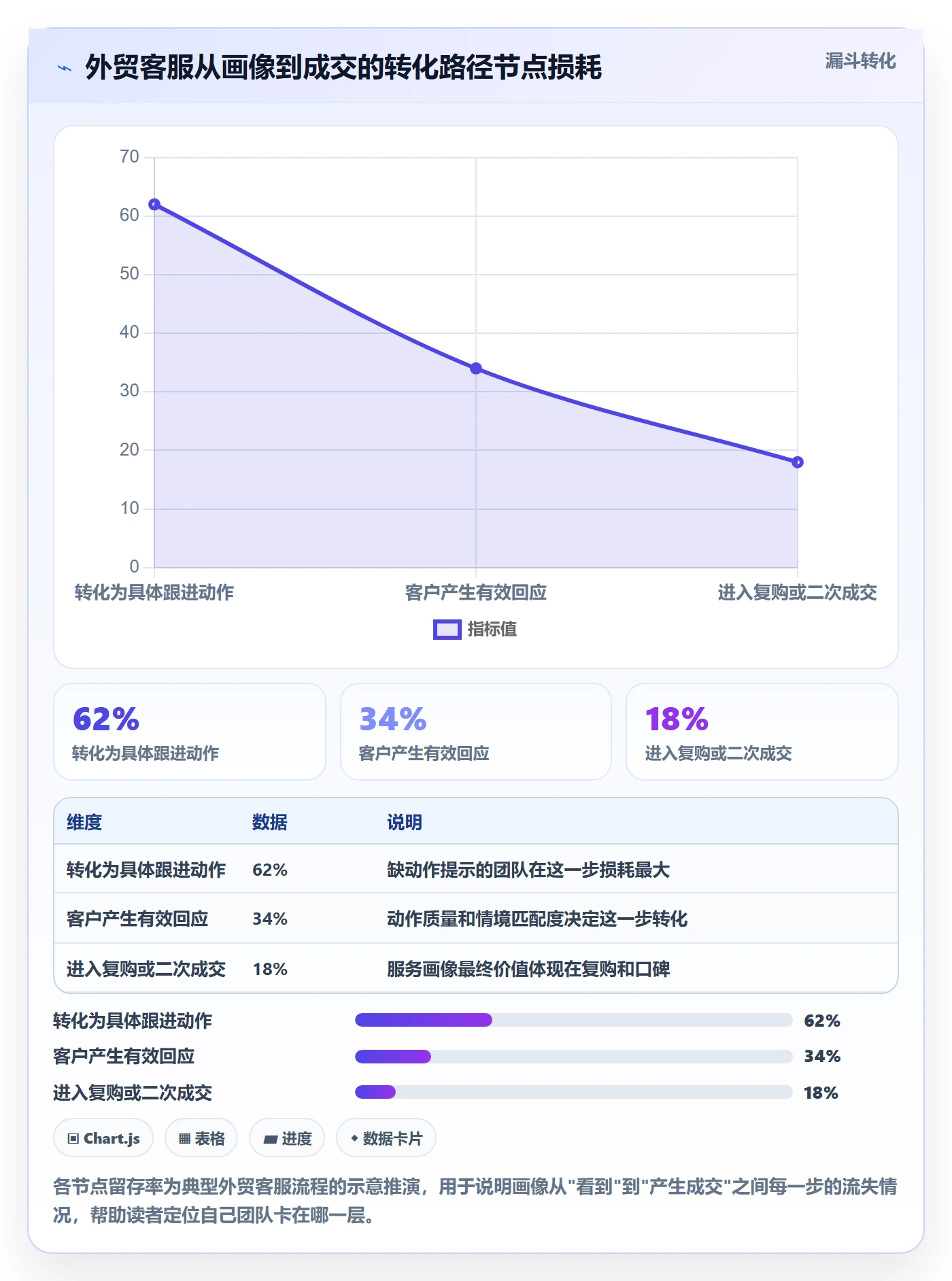952x1281 pixels.
Task: Click the footnote beginning 各节点留存率
Action: coord(475,1201)
